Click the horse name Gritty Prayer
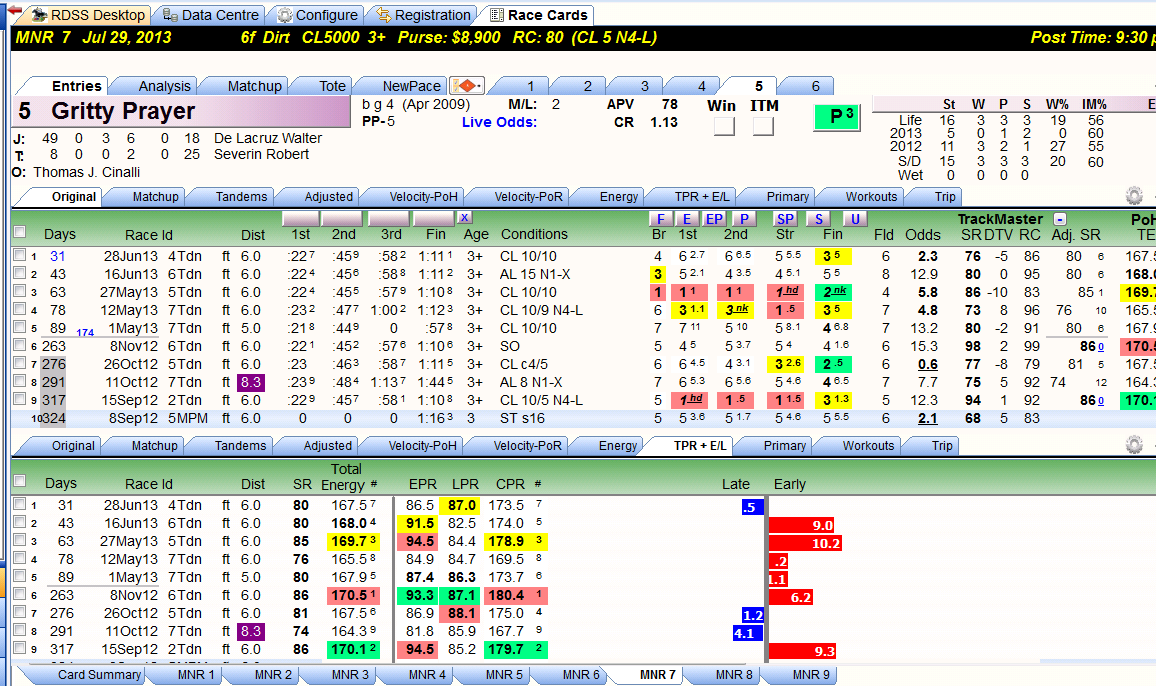 (x=123, y=111)
